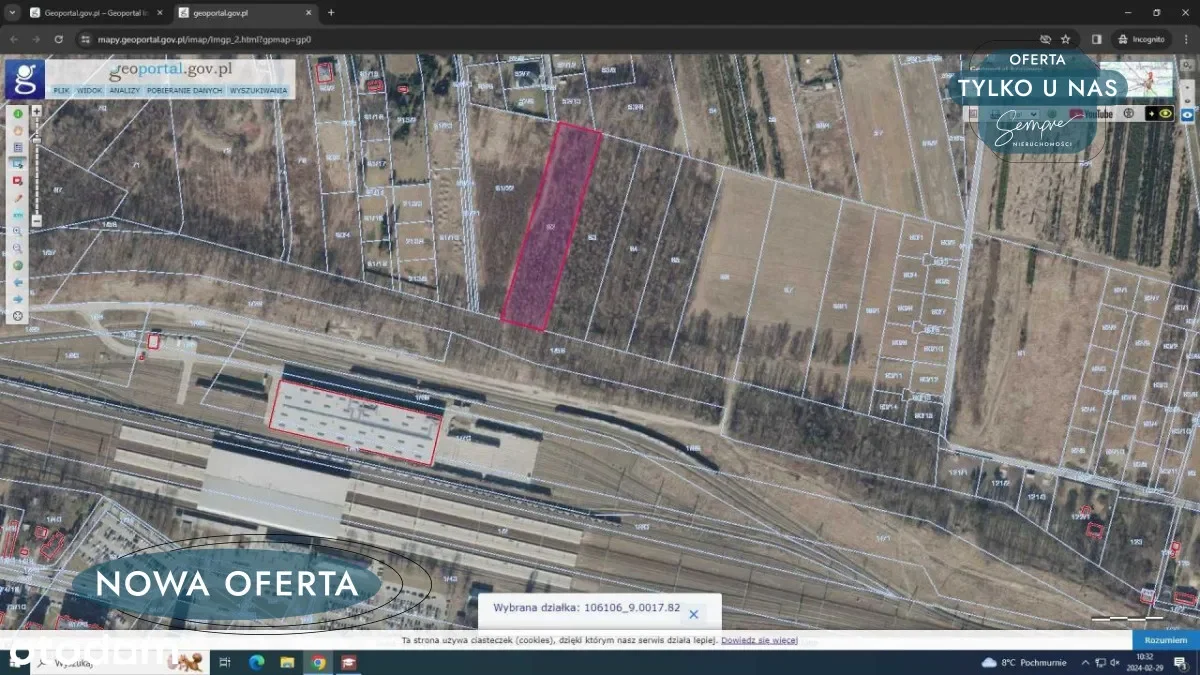
Task: Select the pan hand tool
Action: pos(18,130)
